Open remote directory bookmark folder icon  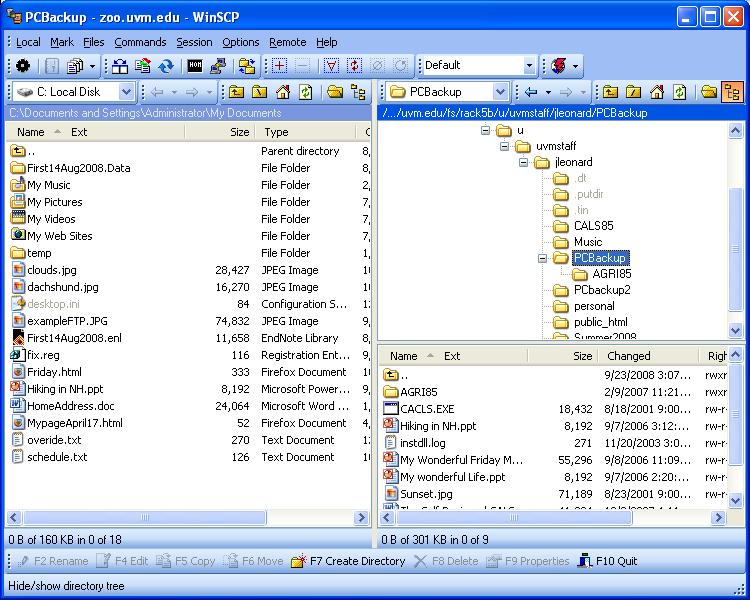(x=709, y=91)
